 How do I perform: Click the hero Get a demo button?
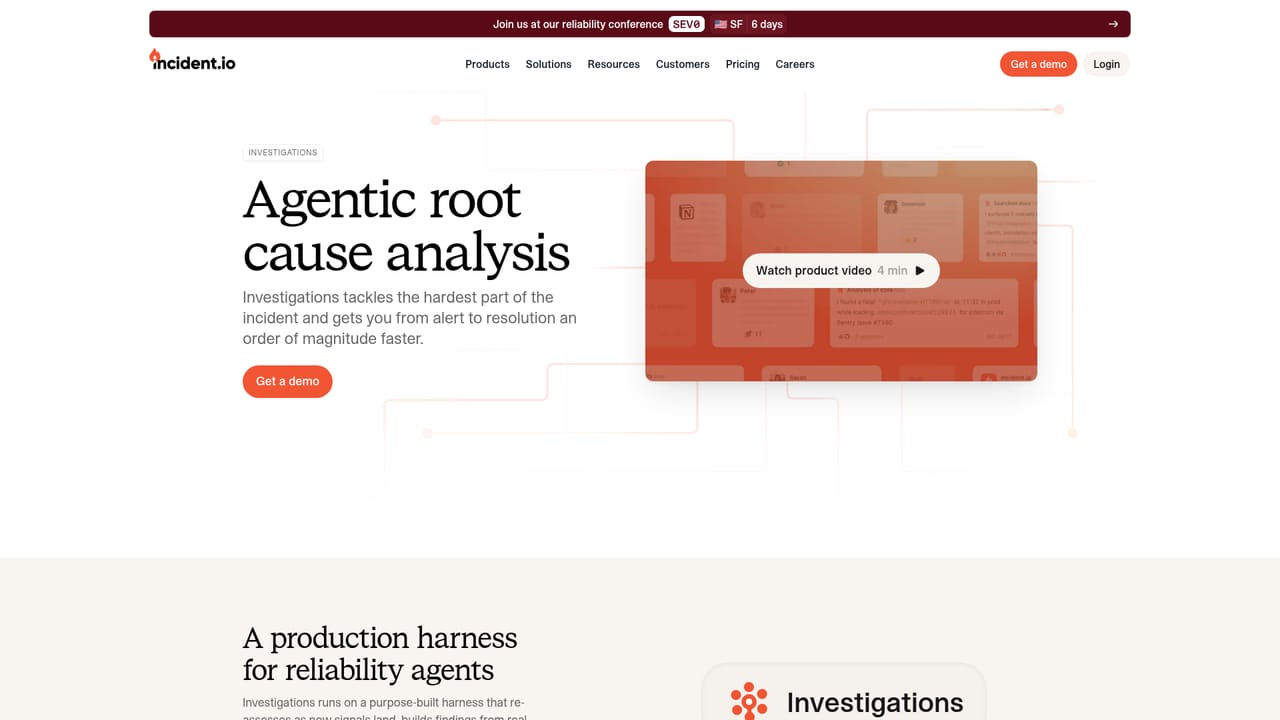coord(287,381)
